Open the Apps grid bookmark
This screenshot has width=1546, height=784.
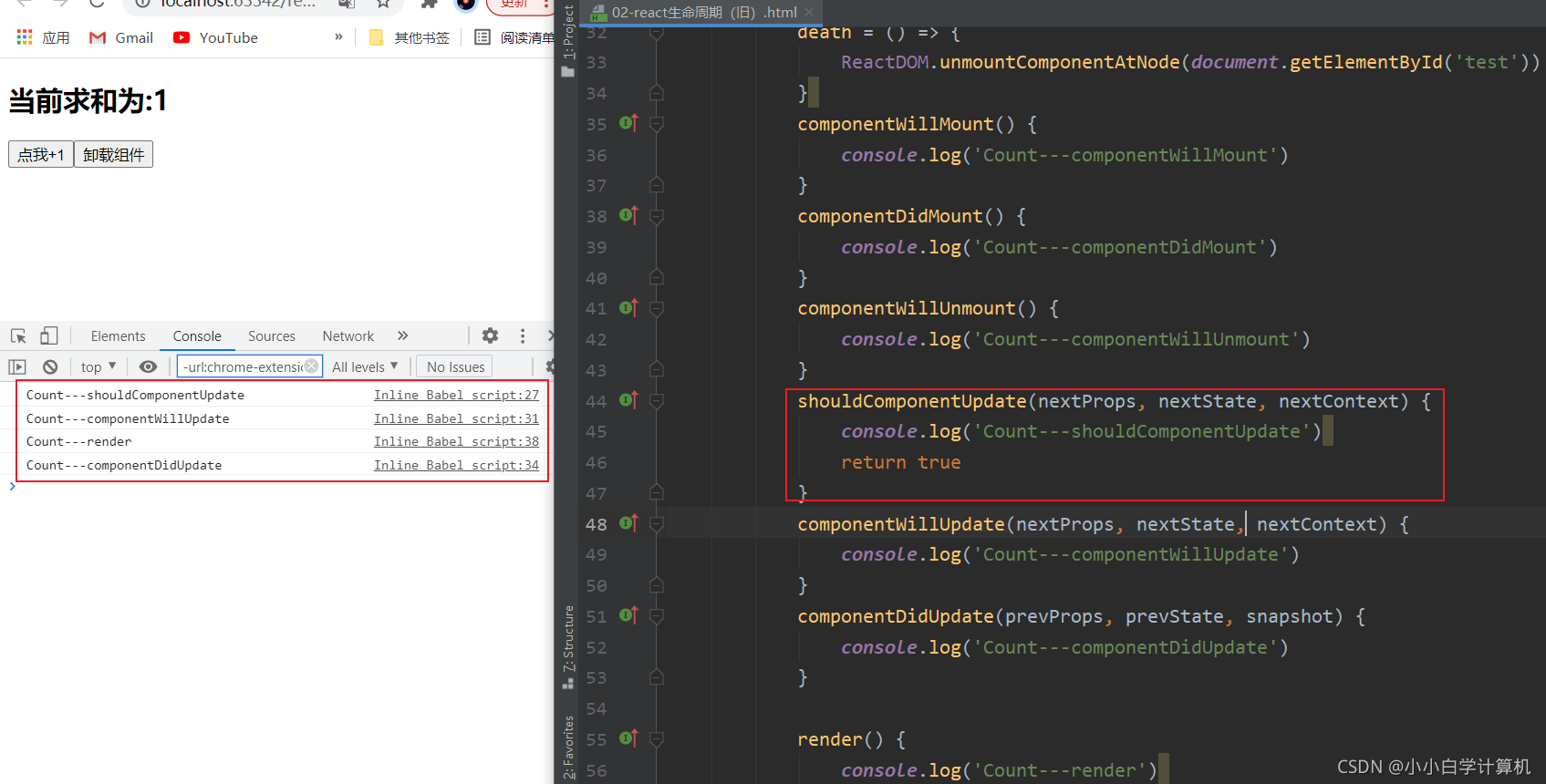pyautogui.click(x=43, y=37)
